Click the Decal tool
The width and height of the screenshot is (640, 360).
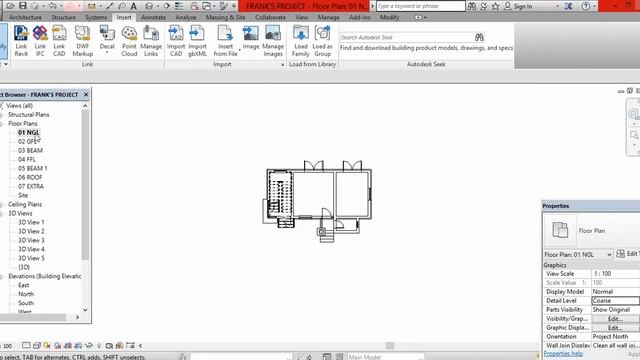point(107,41)
